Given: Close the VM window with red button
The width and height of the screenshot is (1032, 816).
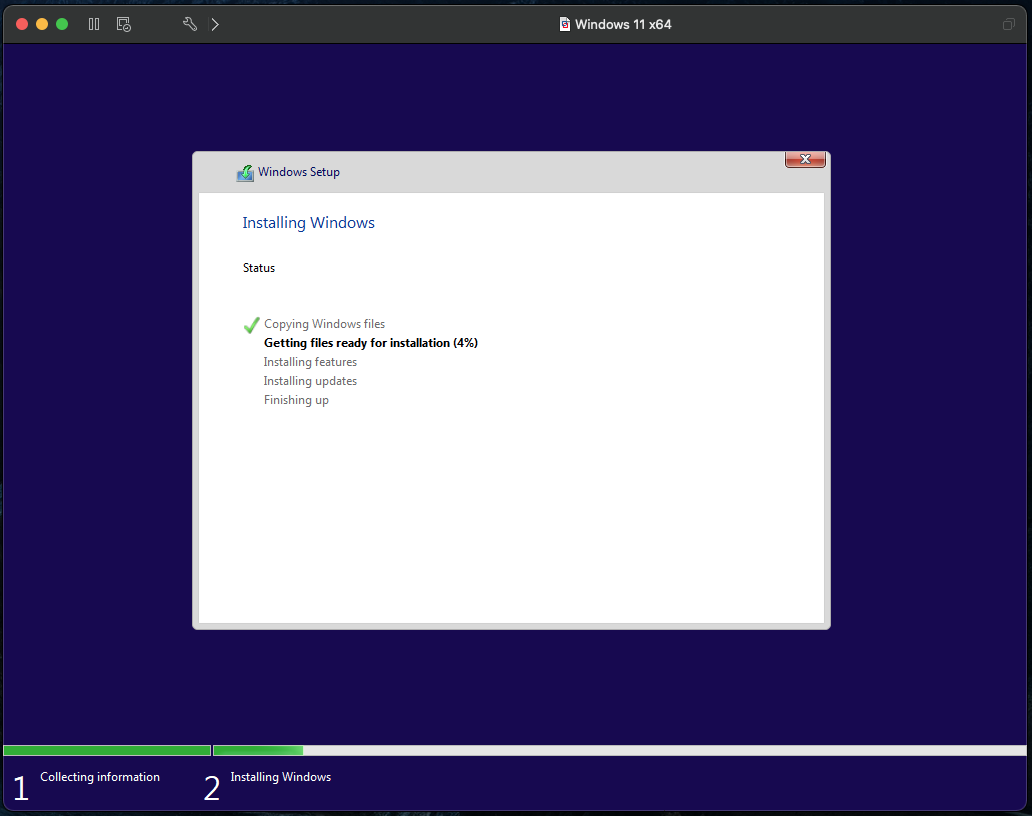Looking at the screenshot, I should (22, 24).
